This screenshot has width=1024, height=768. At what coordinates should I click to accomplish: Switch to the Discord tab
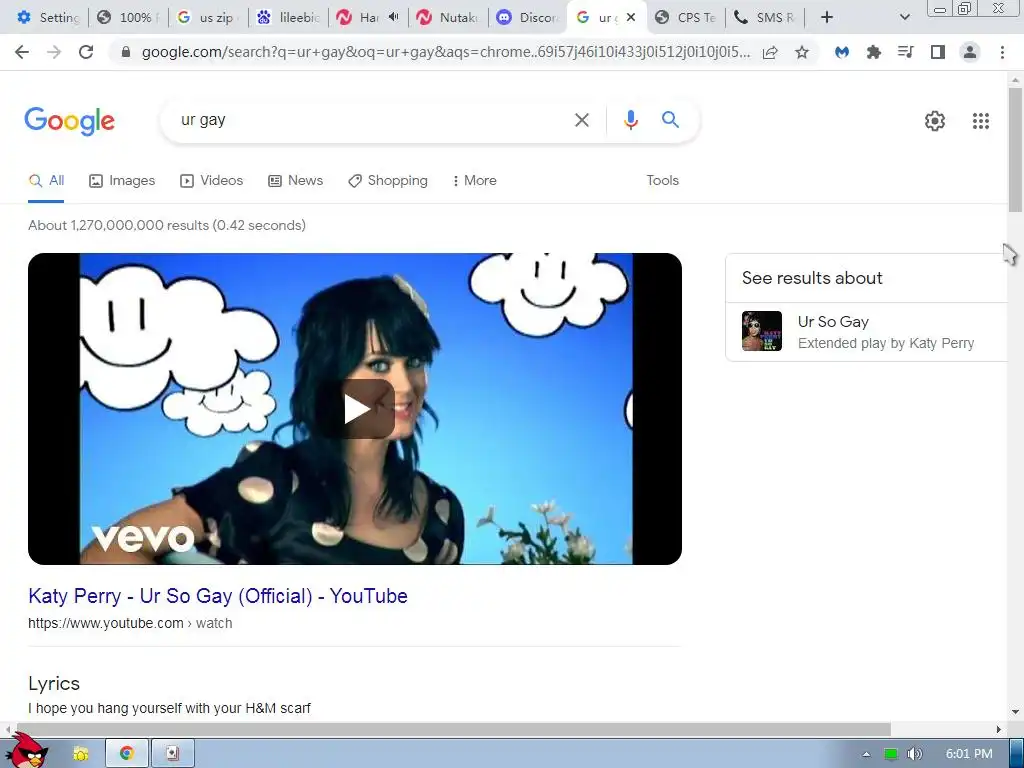[528, 18]
